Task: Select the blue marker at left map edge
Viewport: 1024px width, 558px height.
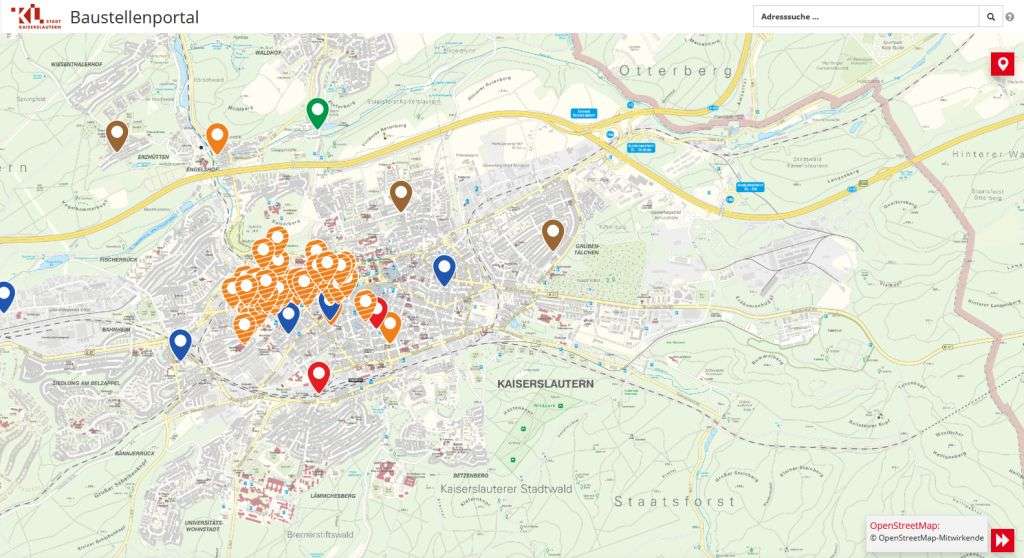Action: point(5,294)
